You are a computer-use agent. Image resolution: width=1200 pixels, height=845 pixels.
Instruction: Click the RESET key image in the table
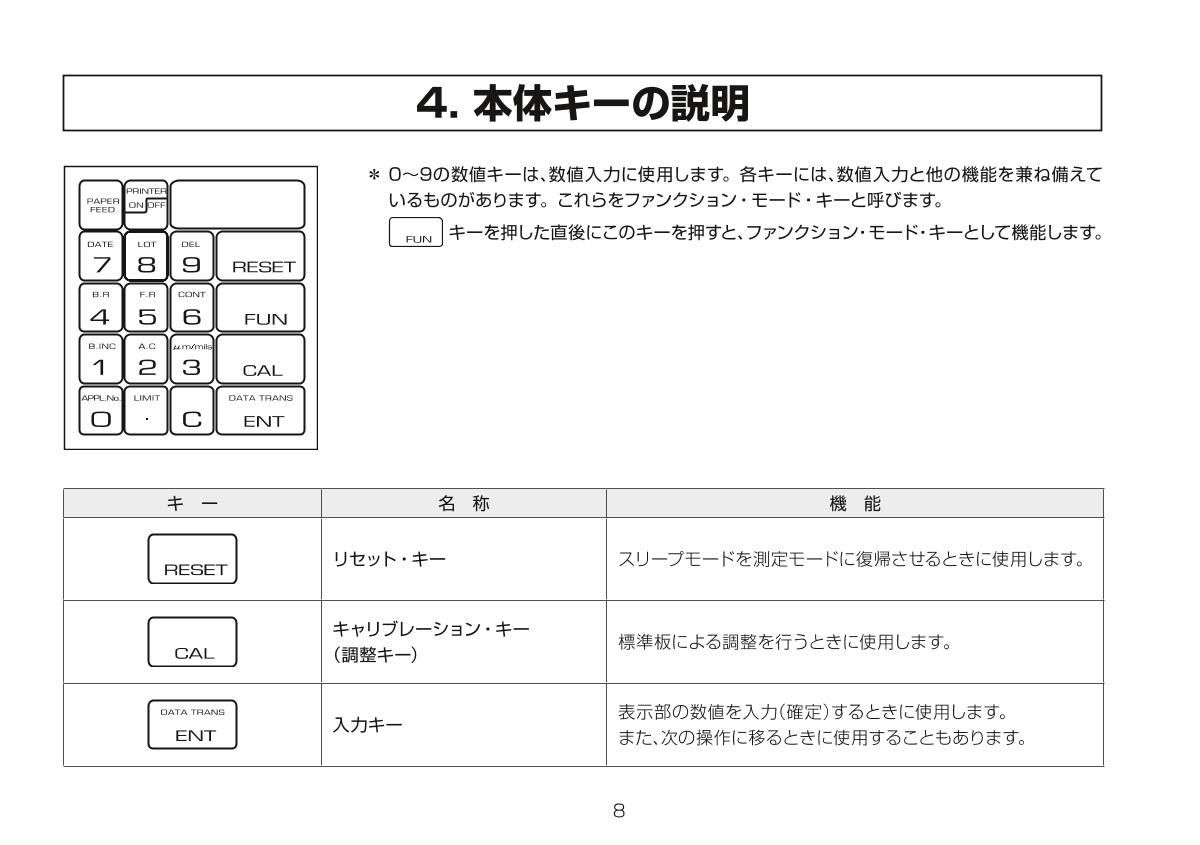tap(191, 558)
